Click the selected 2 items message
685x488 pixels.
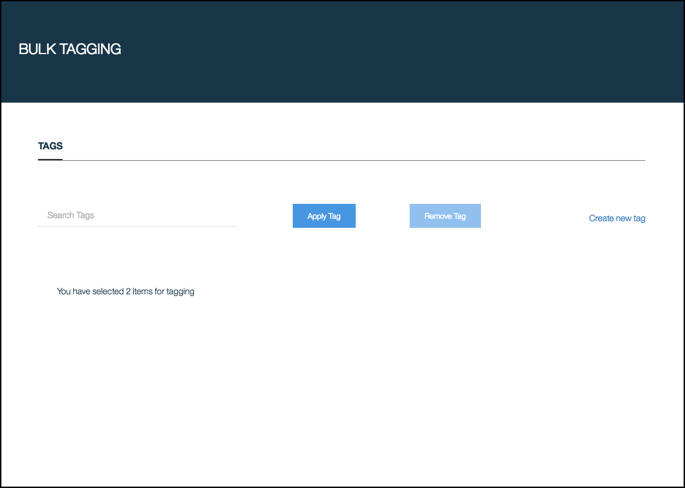125,292
